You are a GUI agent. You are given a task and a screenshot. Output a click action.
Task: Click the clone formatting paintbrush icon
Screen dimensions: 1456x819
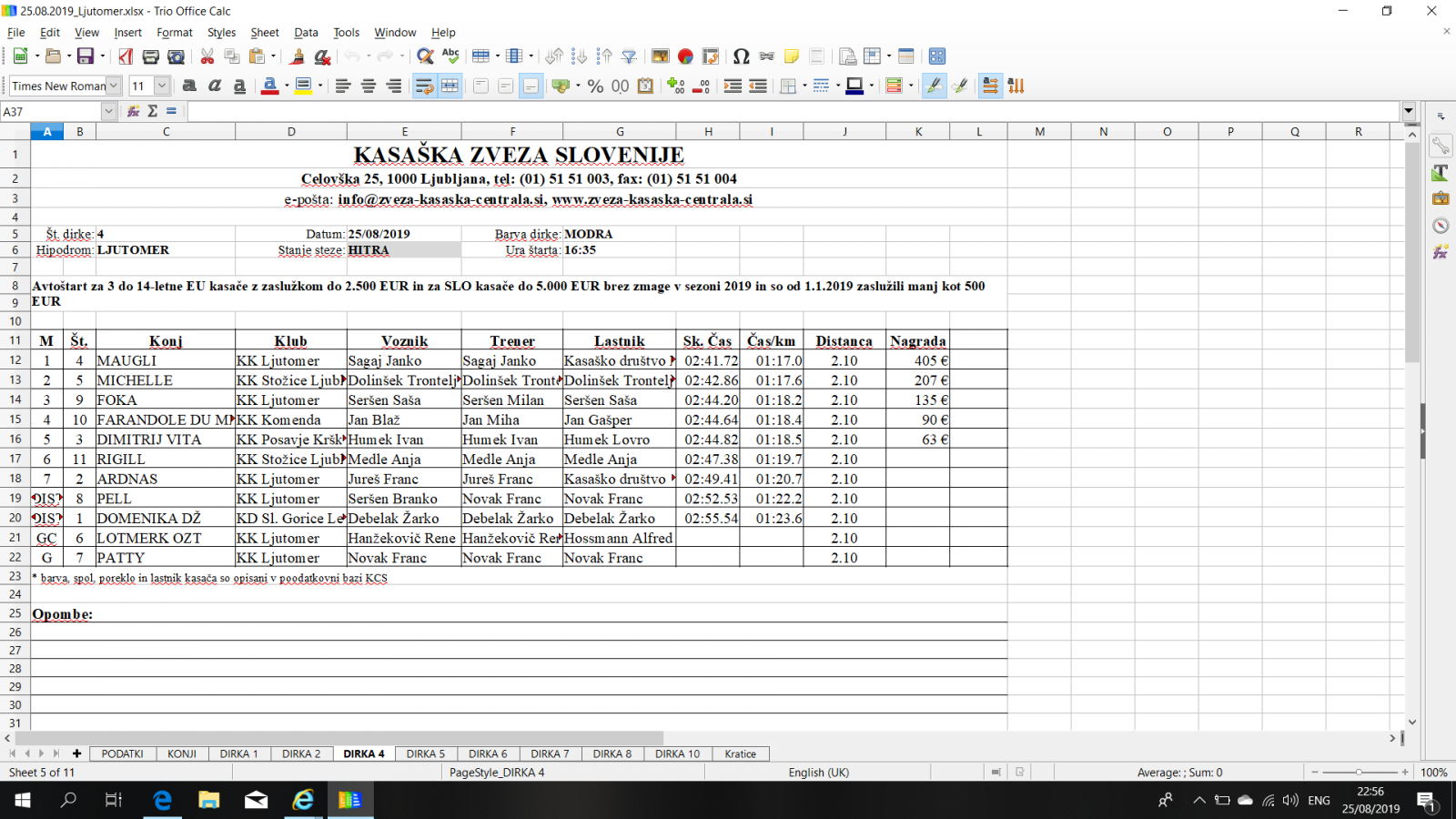click(x=297, y=56)
